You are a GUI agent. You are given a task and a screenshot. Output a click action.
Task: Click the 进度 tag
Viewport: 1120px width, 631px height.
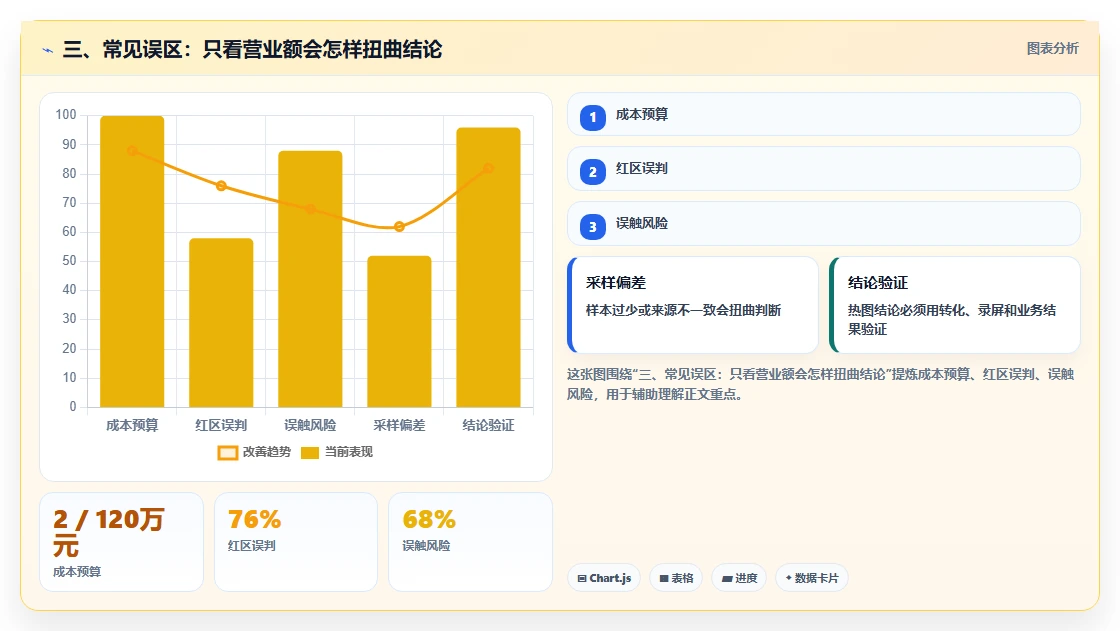click(x=739, y=578)
